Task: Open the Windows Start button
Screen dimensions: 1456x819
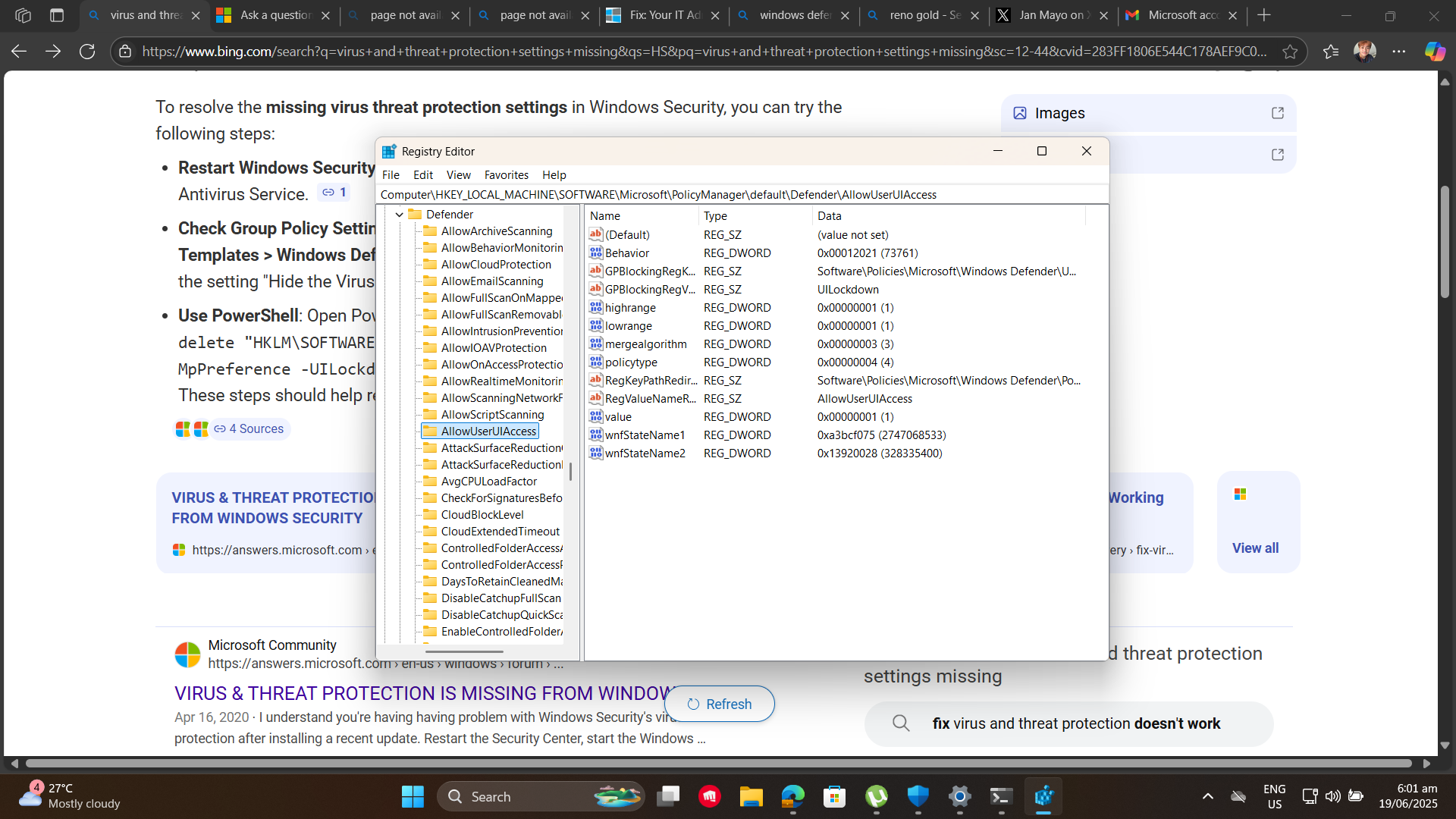Action: point(413,796)
